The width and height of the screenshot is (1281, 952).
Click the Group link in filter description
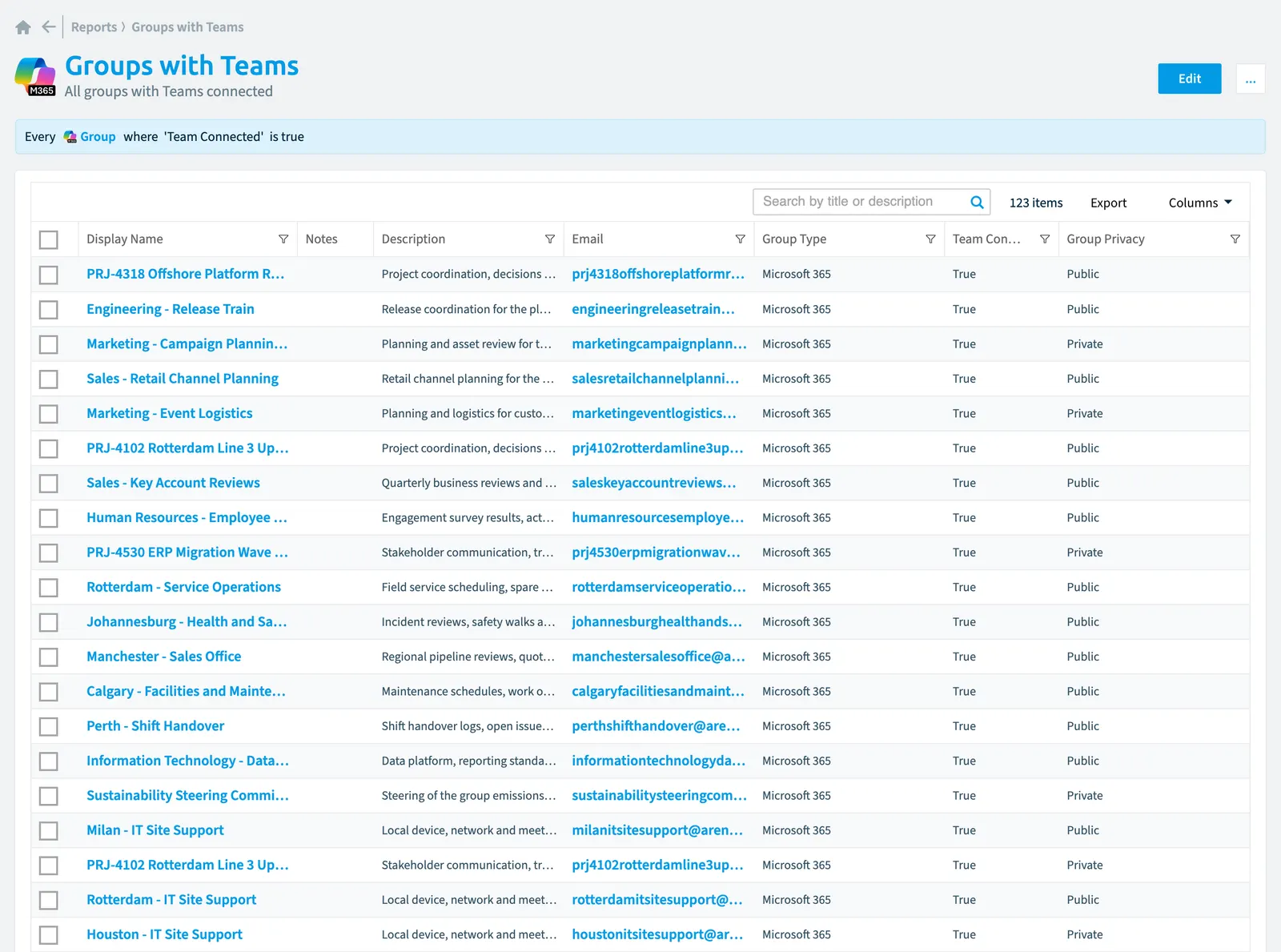[x=98, y=137]
